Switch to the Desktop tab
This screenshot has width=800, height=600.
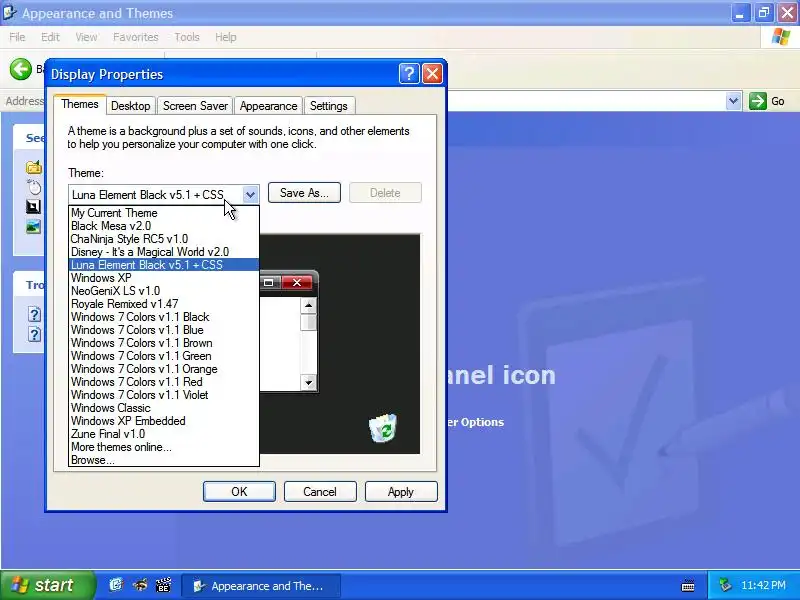pyautogui.click(x=131, y=106)
